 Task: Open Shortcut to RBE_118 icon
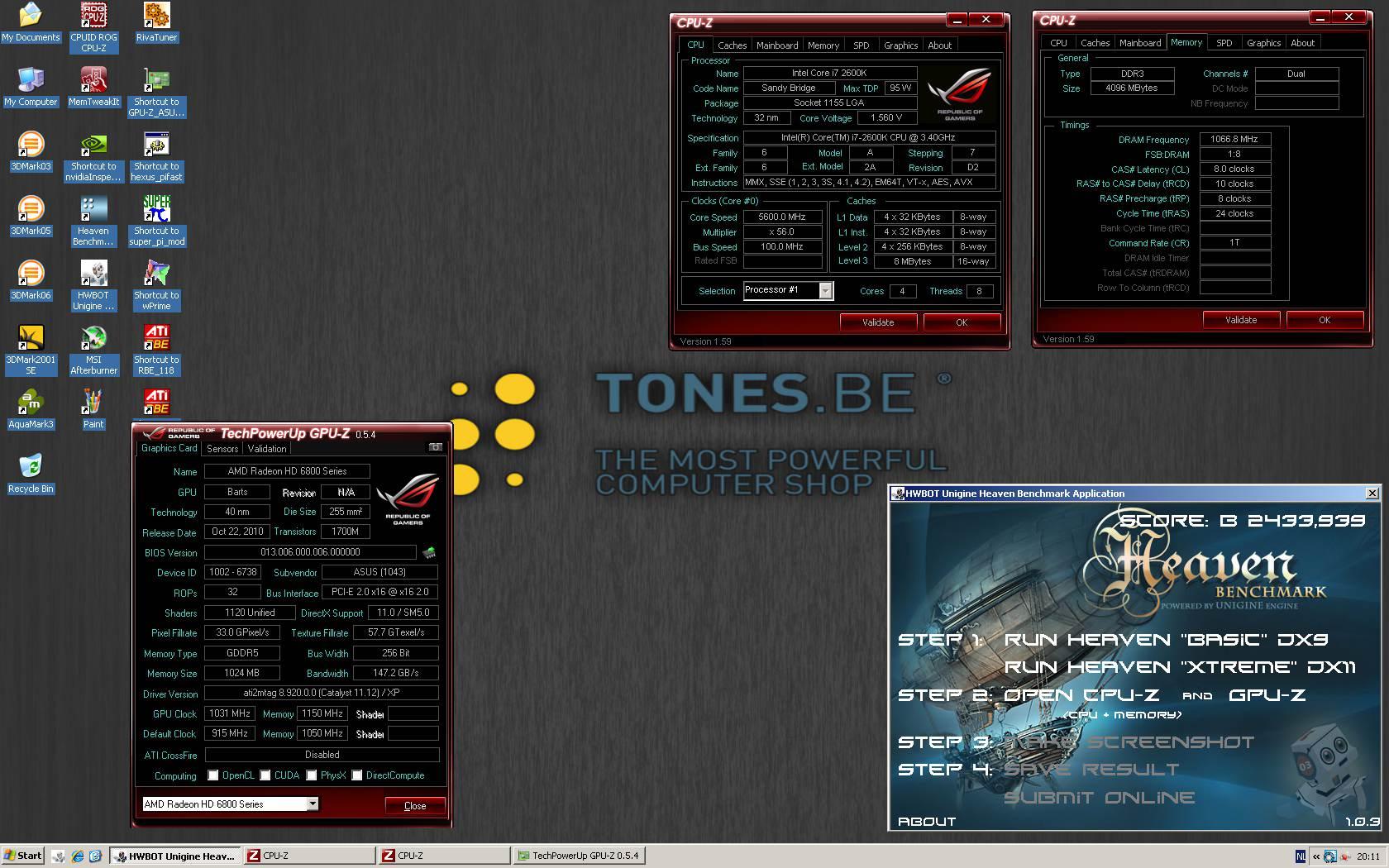[x=156, y=350]
